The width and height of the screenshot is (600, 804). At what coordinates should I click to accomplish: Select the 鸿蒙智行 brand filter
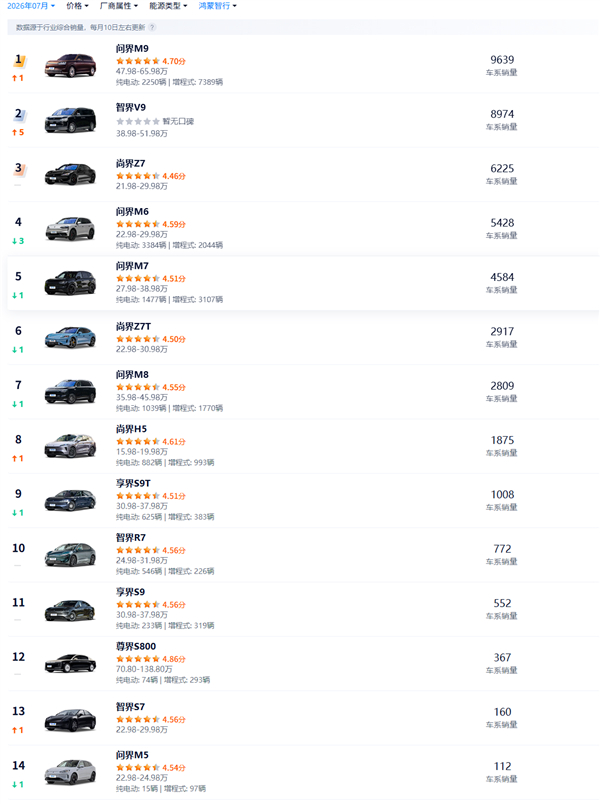217,6
